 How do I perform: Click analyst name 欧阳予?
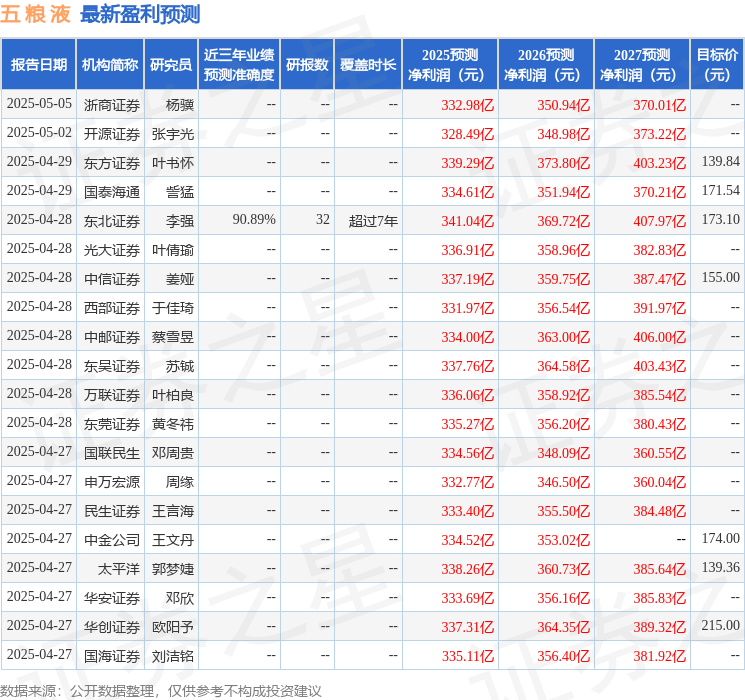coord(173,626)
